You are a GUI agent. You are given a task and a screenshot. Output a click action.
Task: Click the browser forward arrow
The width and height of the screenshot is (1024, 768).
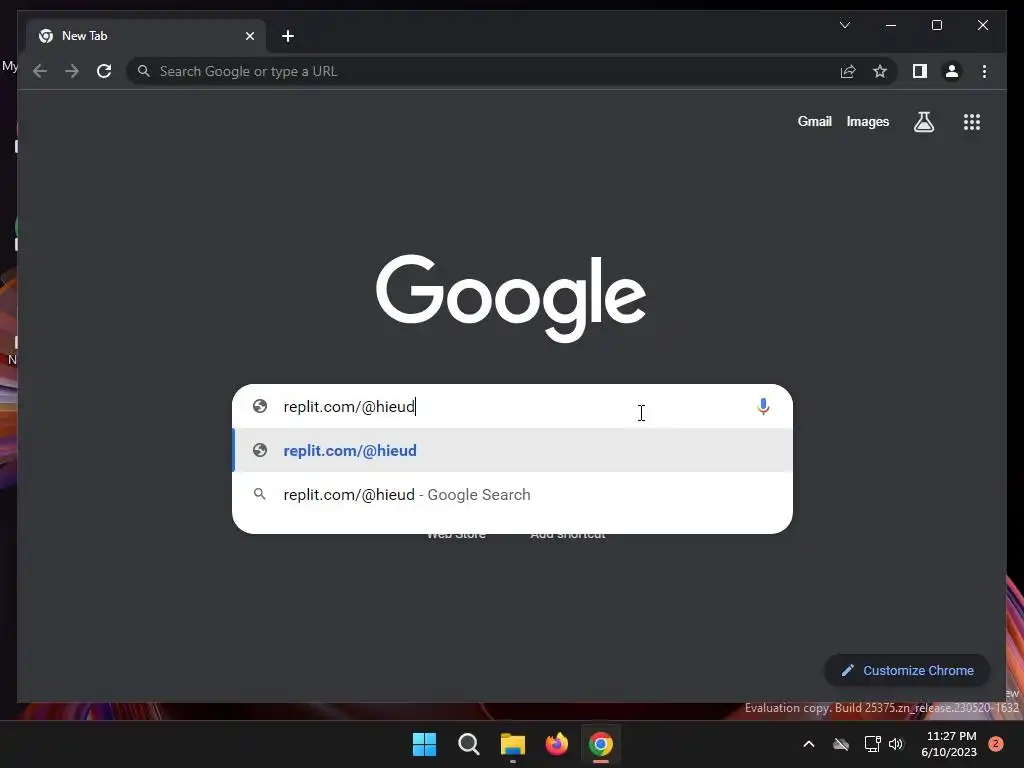[x=72, y=71]
